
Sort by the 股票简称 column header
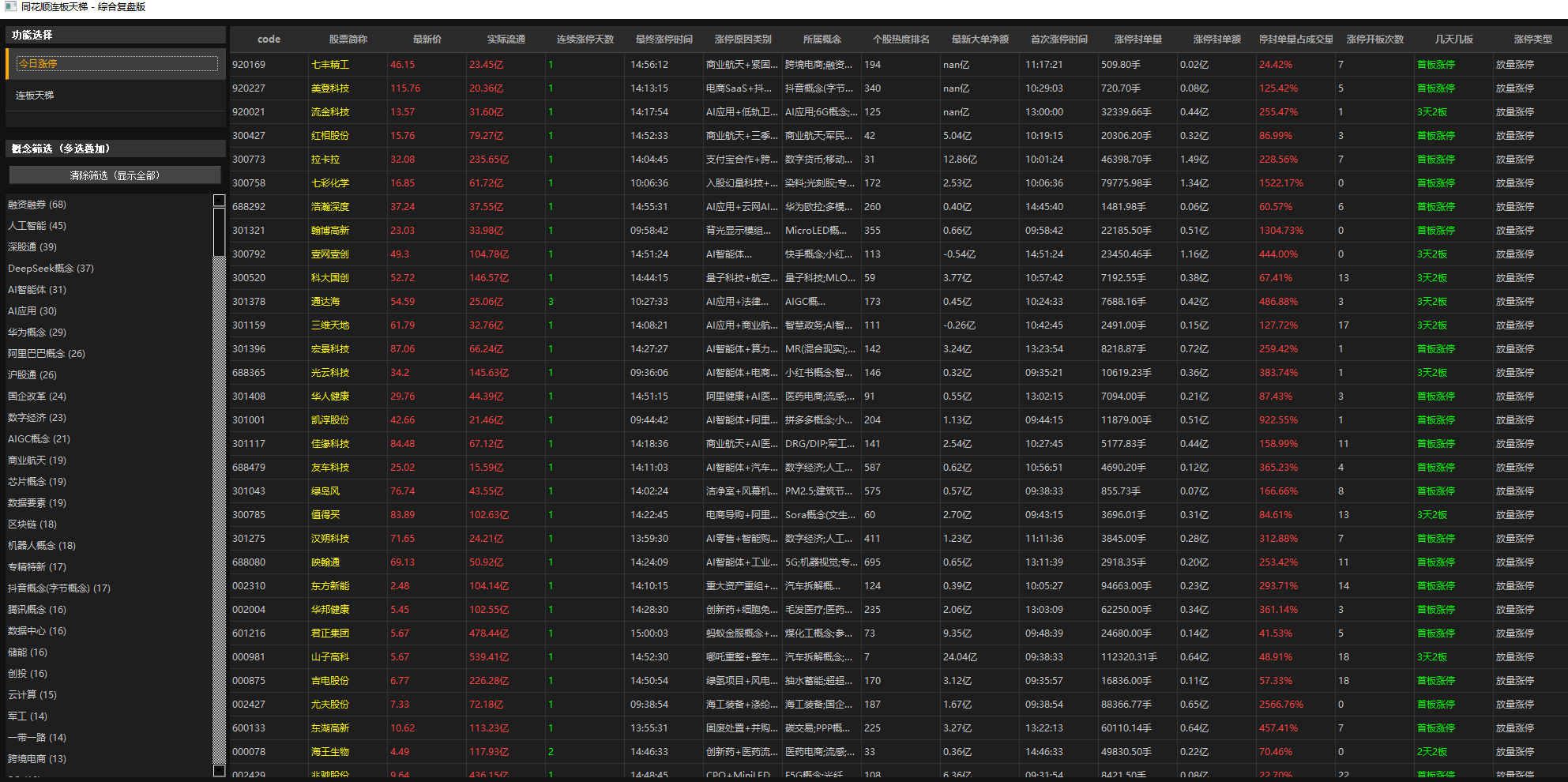point(348,39)
